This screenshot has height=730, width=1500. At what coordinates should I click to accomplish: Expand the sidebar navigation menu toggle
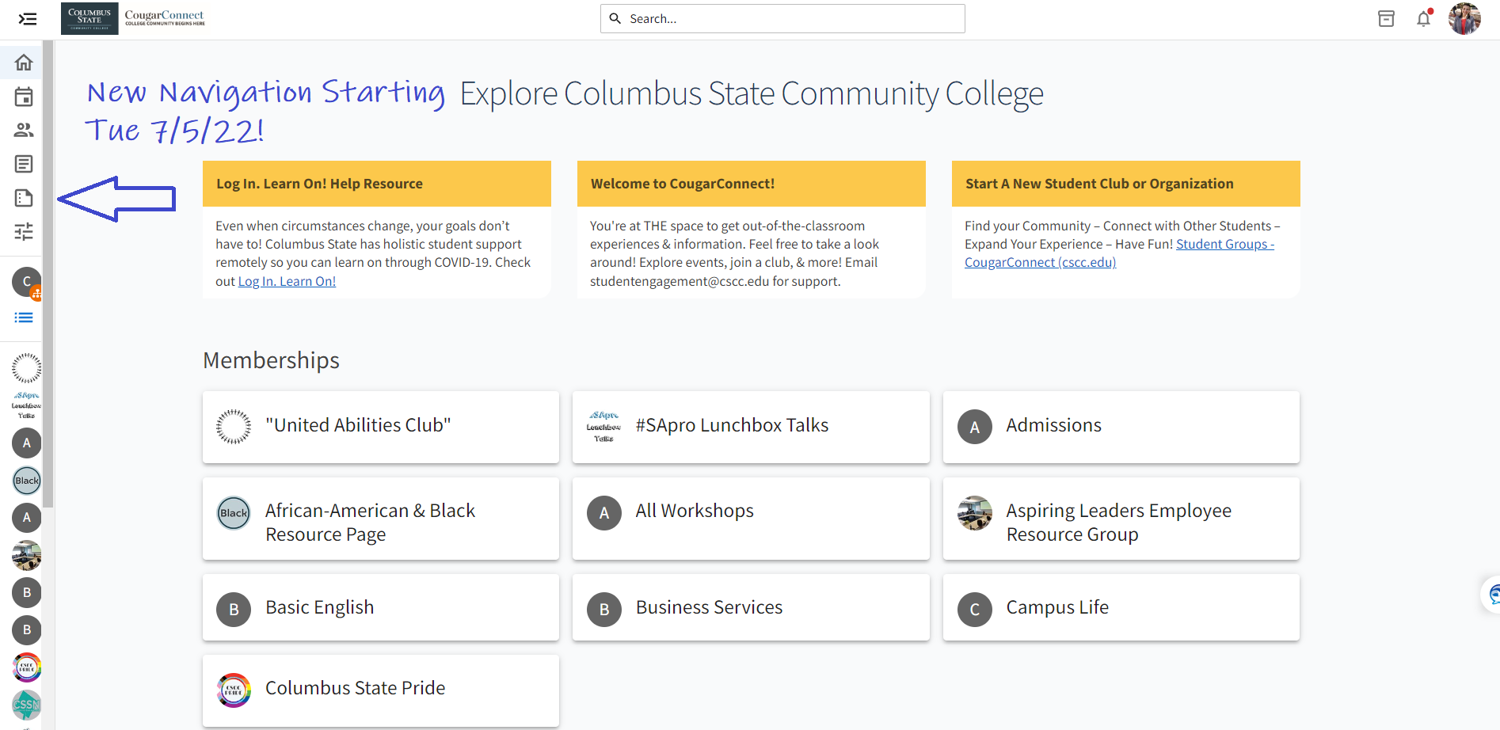pos(28,19)
